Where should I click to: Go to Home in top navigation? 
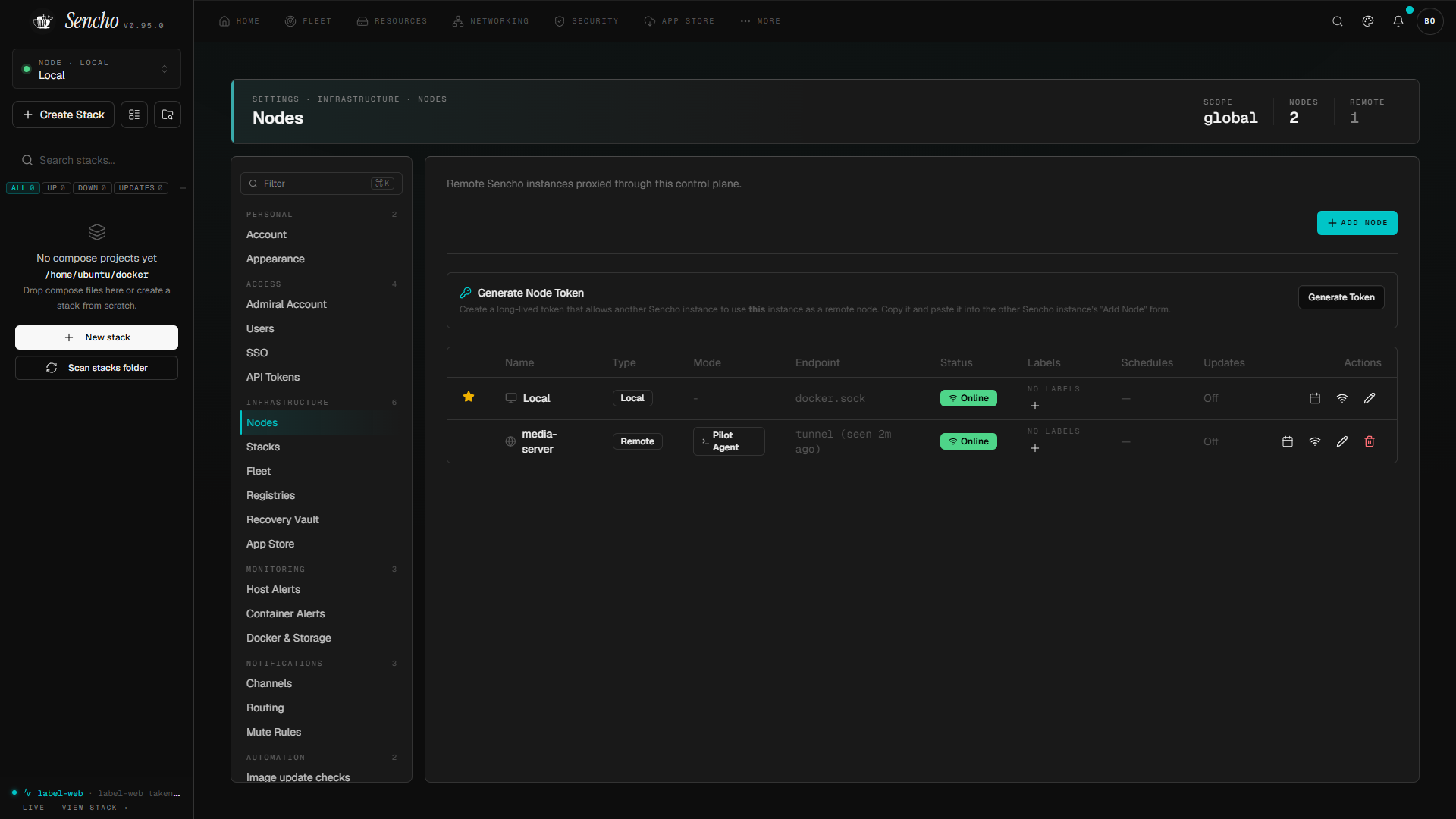pyautogui.click(x=239, y=21)
